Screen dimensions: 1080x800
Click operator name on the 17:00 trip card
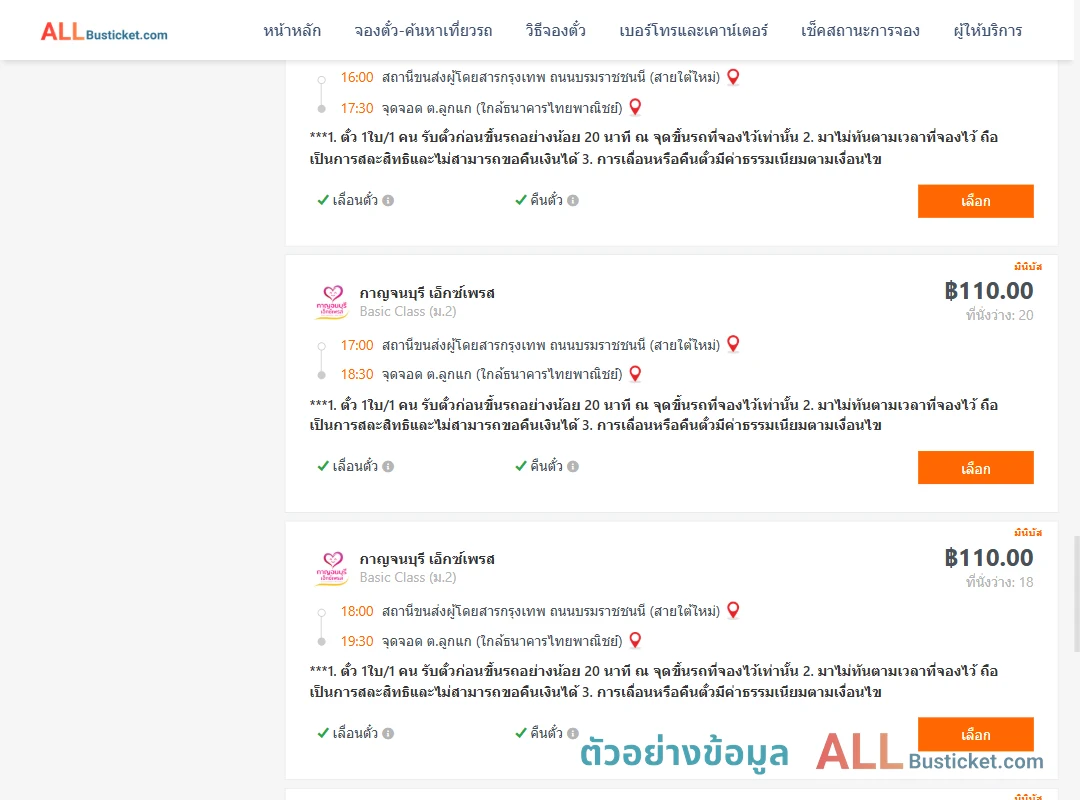[427, 293]
